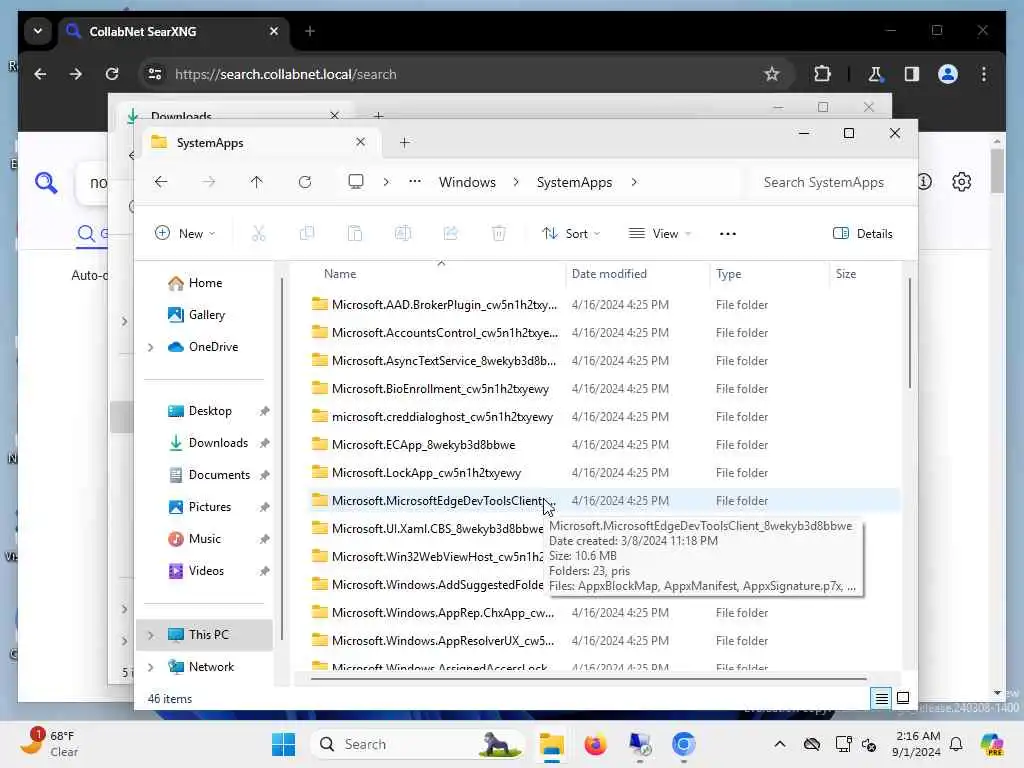This screenshot has width=1024, height=768.
Task: Open a new Chrome tab
Action: (310, 31)
